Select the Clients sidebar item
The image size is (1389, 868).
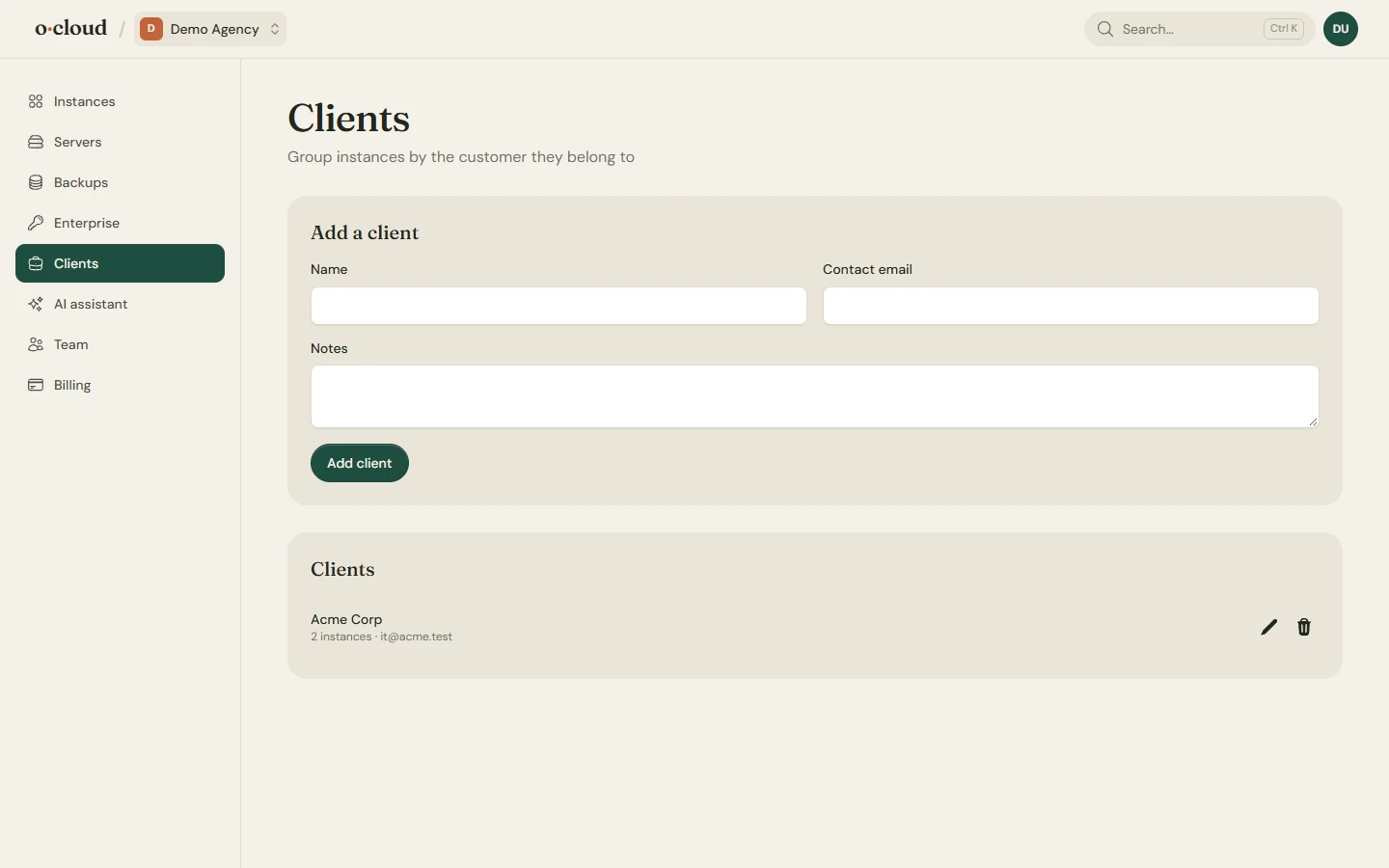tap(120, 263)
